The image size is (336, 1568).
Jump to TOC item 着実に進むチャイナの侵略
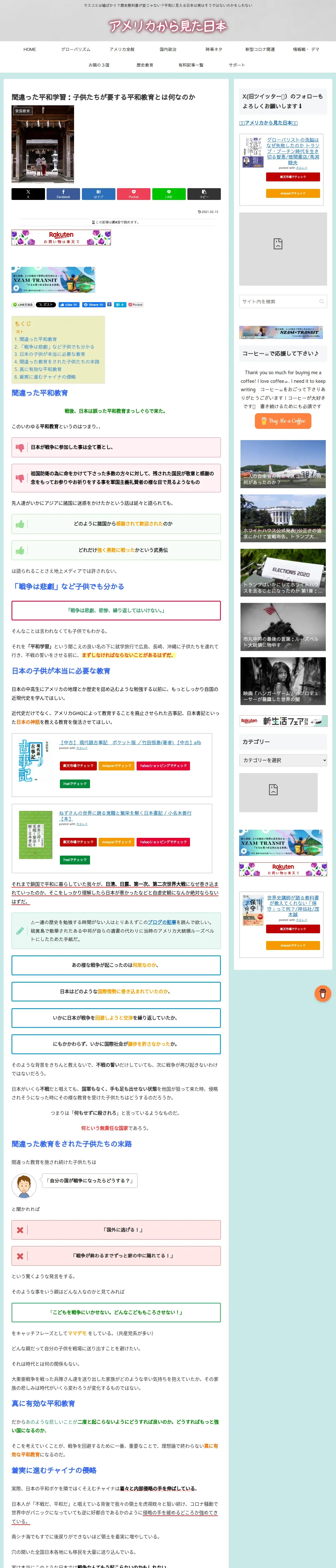[48, 377]
